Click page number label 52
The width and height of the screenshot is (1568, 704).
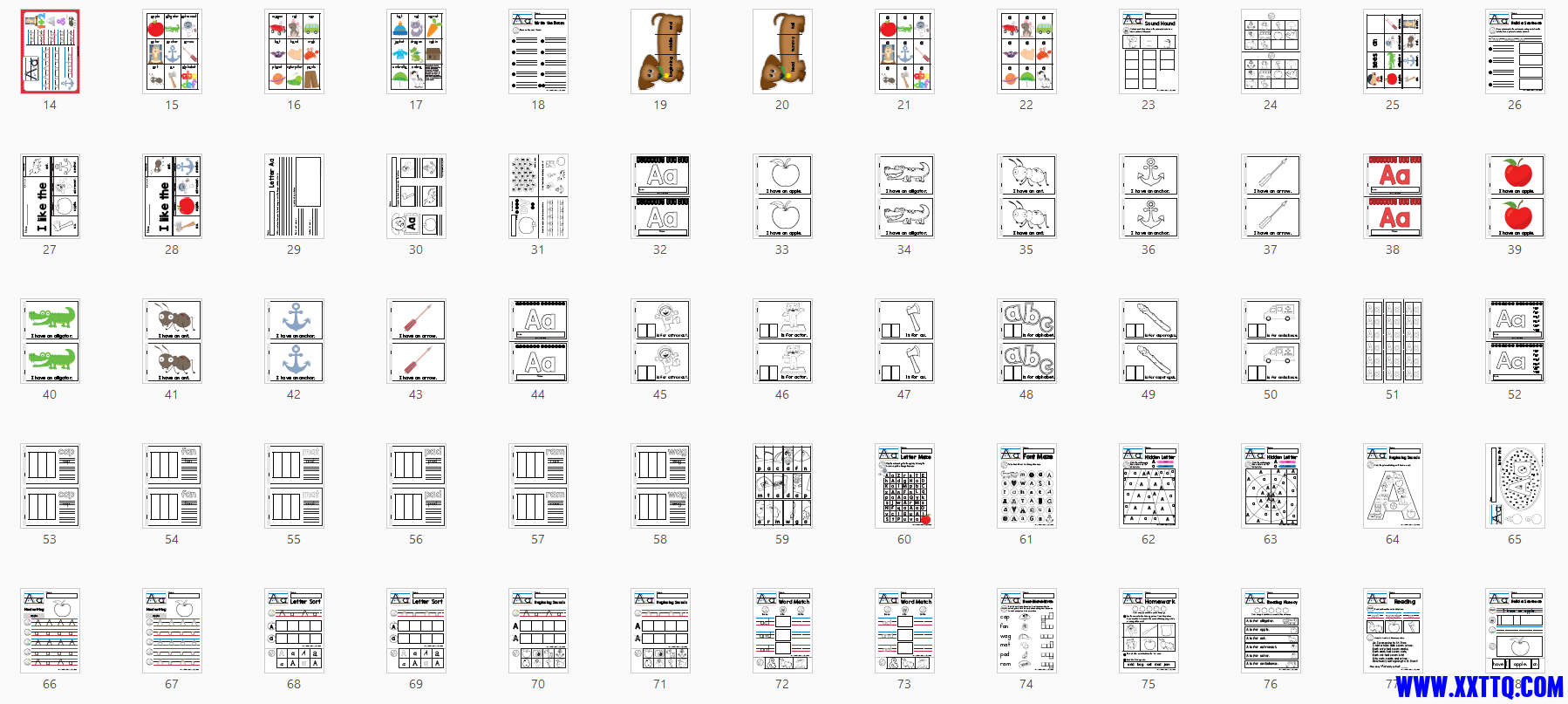pyautogui.click(x=1515, y=394)
